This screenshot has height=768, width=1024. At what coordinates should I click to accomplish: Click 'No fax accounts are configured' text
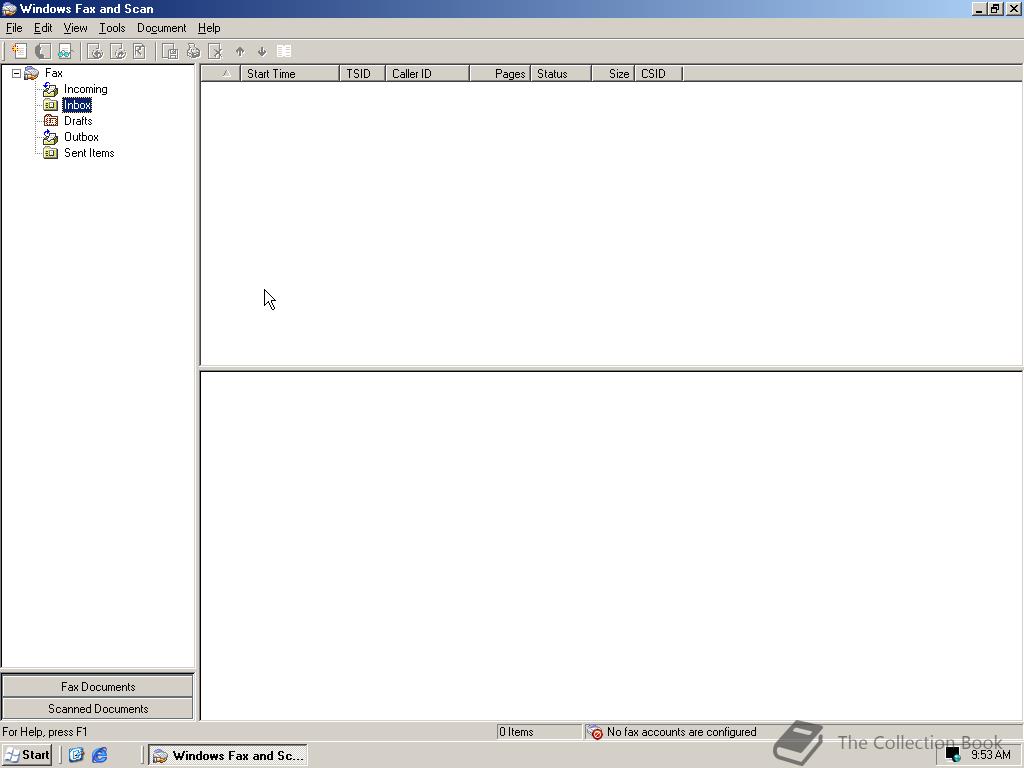(681, 732)
